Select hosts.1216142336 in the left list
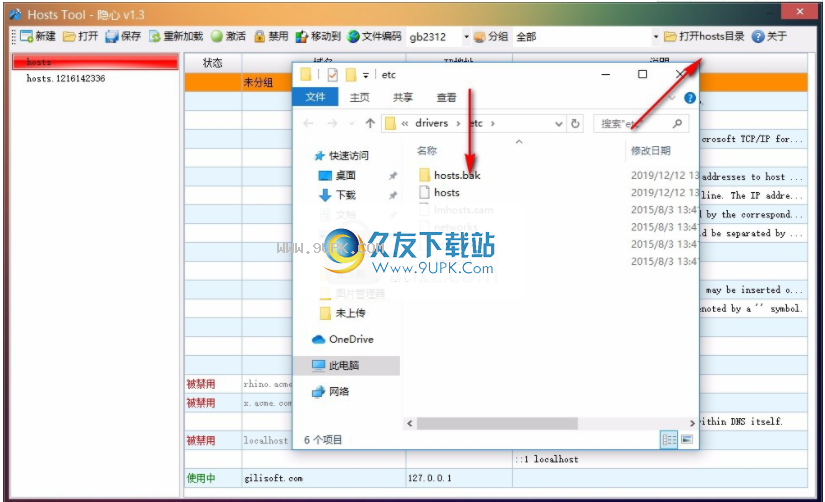 [x=66, y=78]
